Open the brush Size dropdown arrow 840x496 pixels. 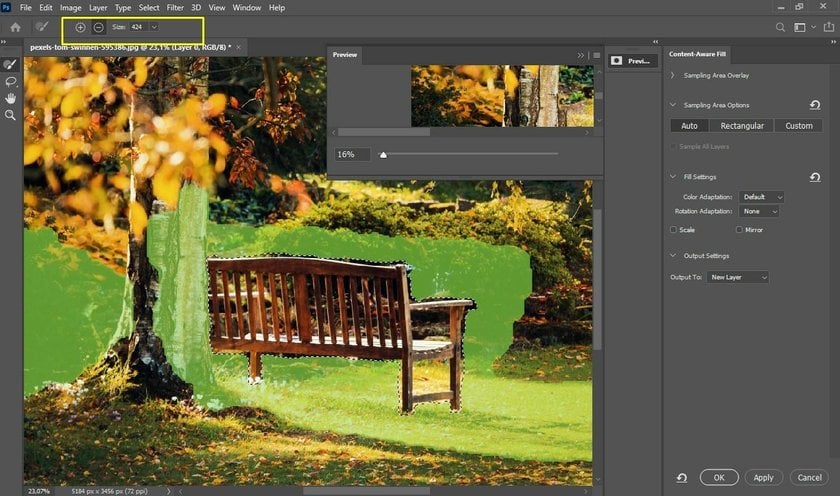(x=154, y=27)
